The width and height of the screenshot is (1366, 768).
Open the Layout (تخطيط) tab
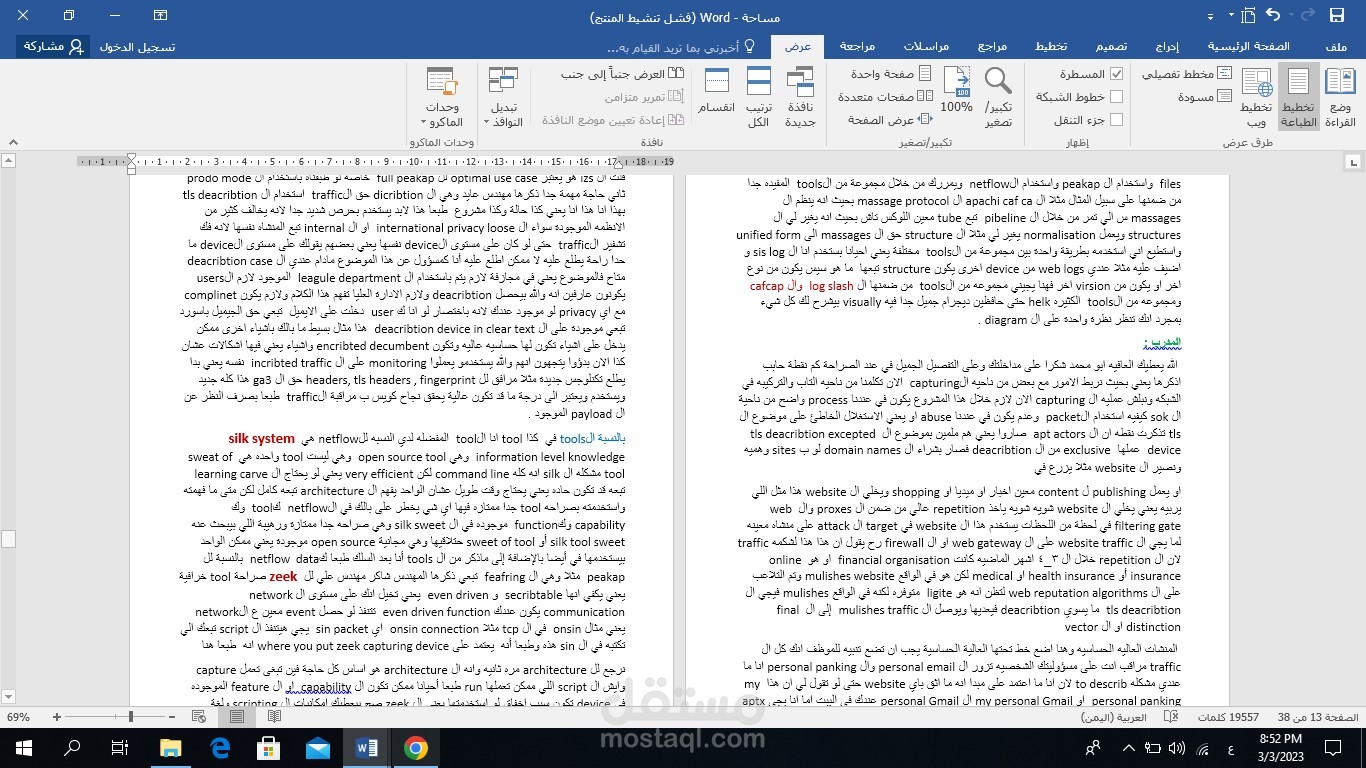click(1051, 46)
